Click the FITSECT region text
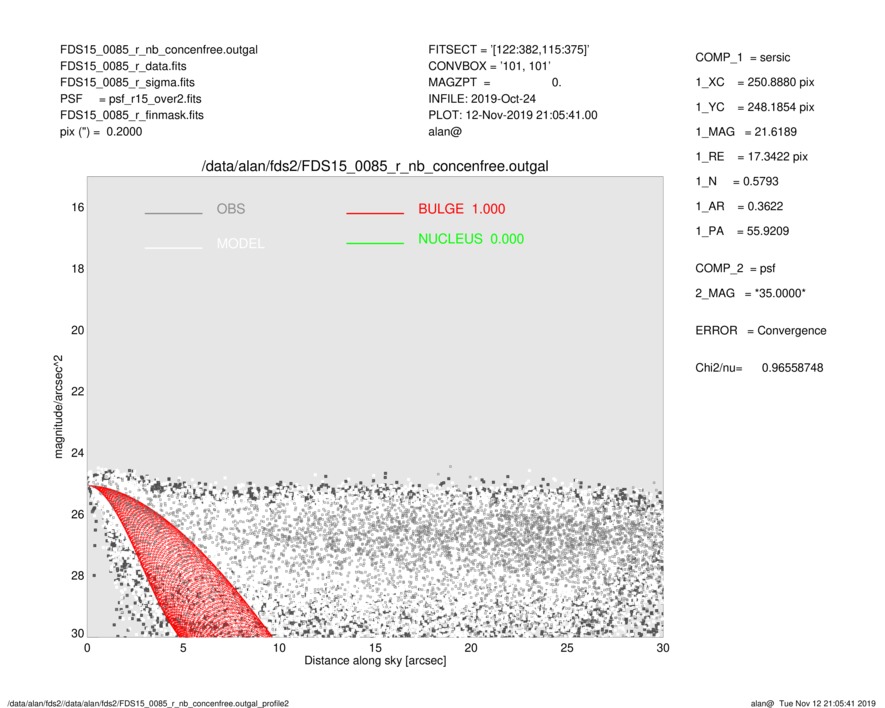The width and height of the screenshot is (885, 708). click(508, 50)
